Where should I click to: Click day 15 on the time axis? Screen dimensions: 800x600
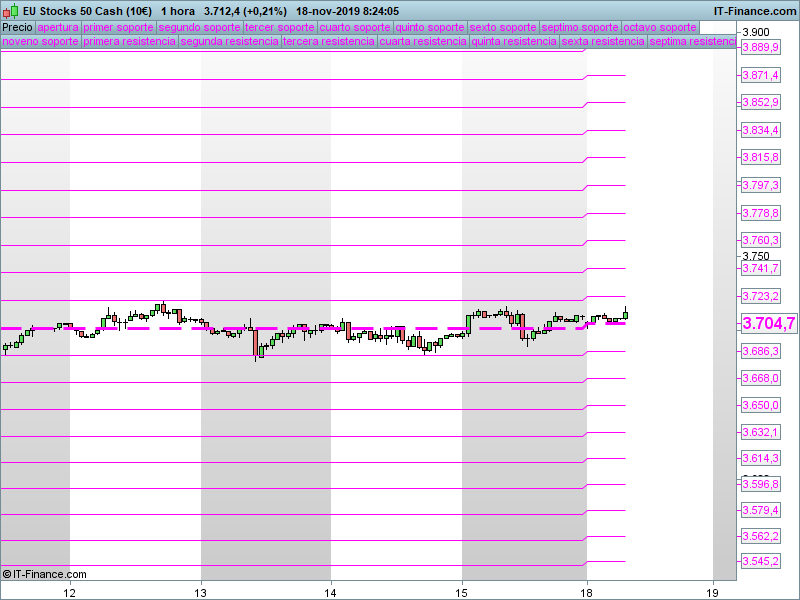coord(462,591)
